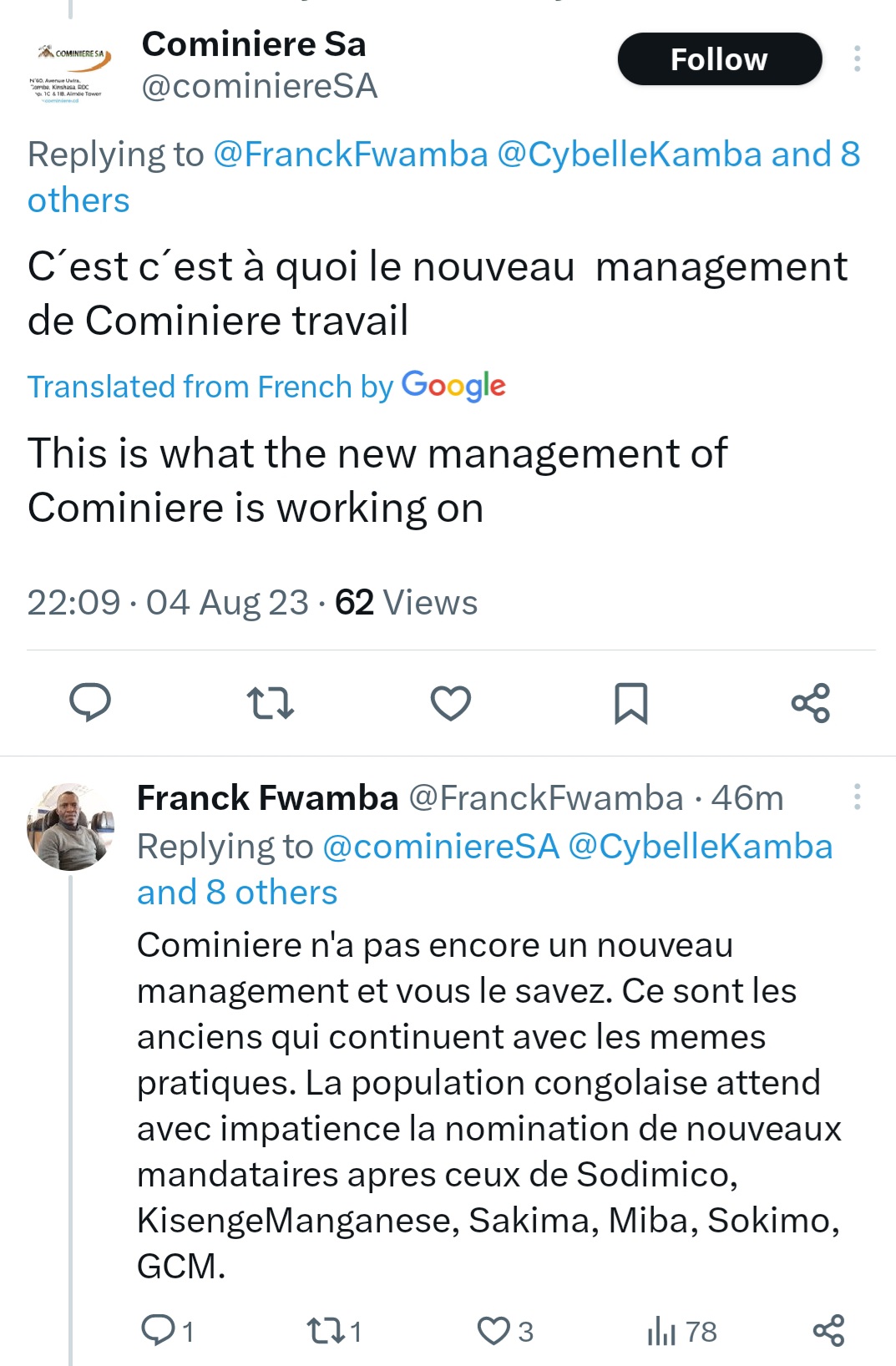Bookmark the Cominiere Sa tweet

point(631,703)
